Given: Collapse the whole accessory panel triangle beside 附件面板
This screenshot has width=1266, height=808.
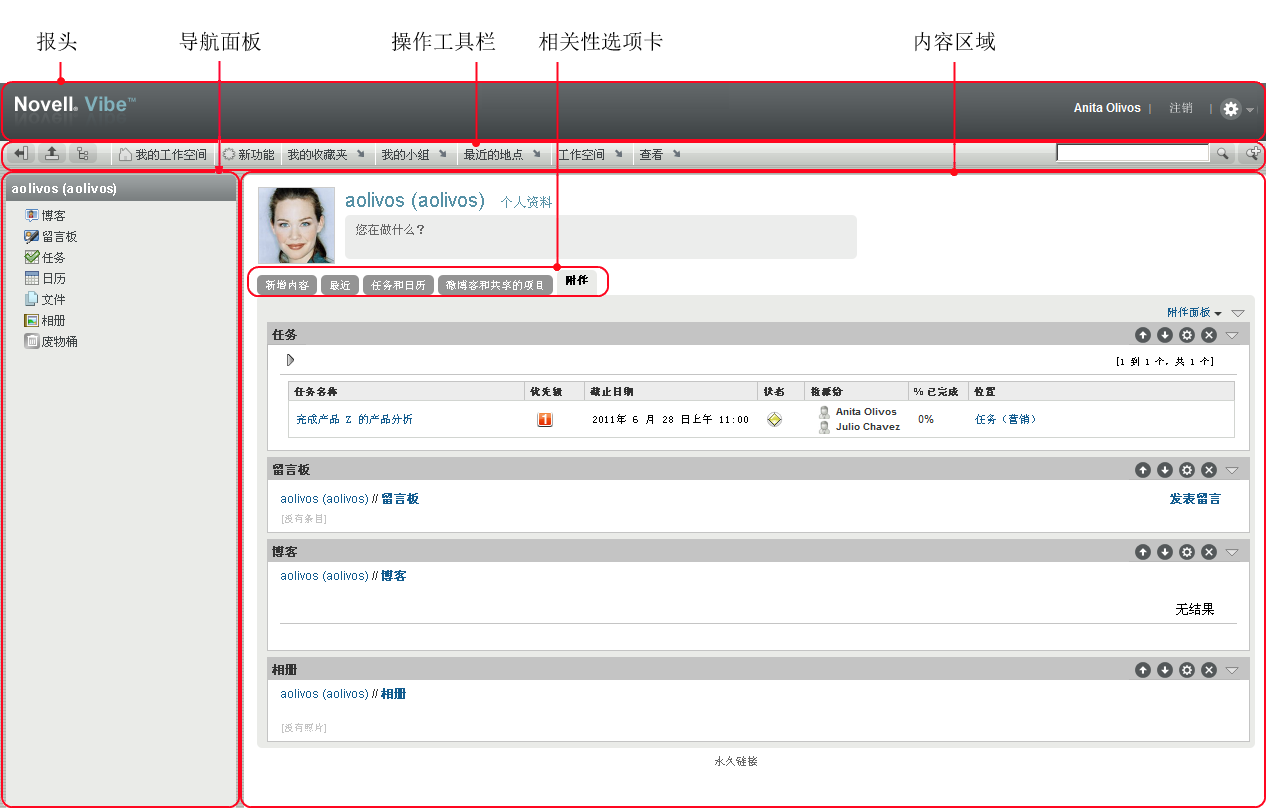Looking at the screenshot, I should (x=1238, y=313).
